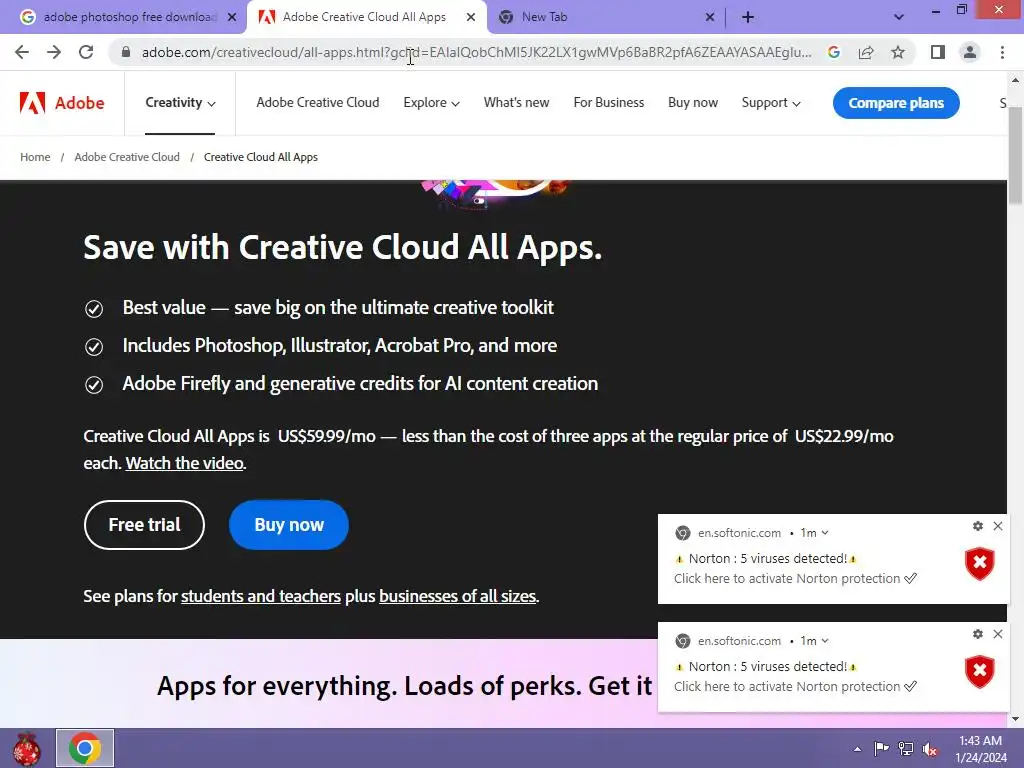
Task: Dismiss the upper Norton notification
Action: click(997, 526)
